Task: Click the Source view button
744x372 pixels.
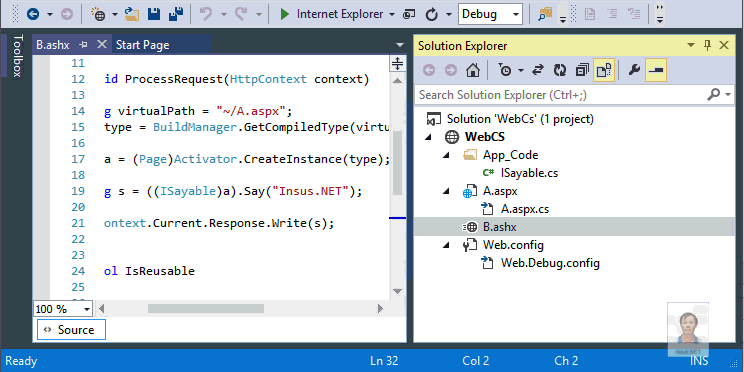Action: pyautogui.click(x=71, y=330)
